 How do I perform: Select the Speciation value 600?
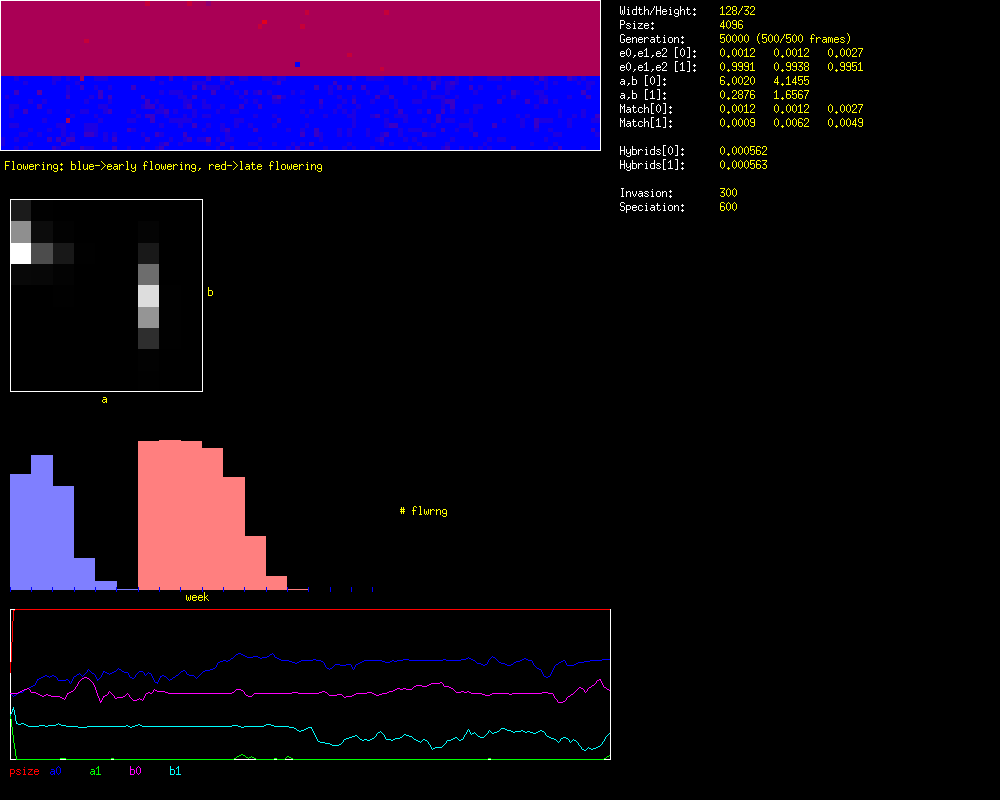pos(728,208)
